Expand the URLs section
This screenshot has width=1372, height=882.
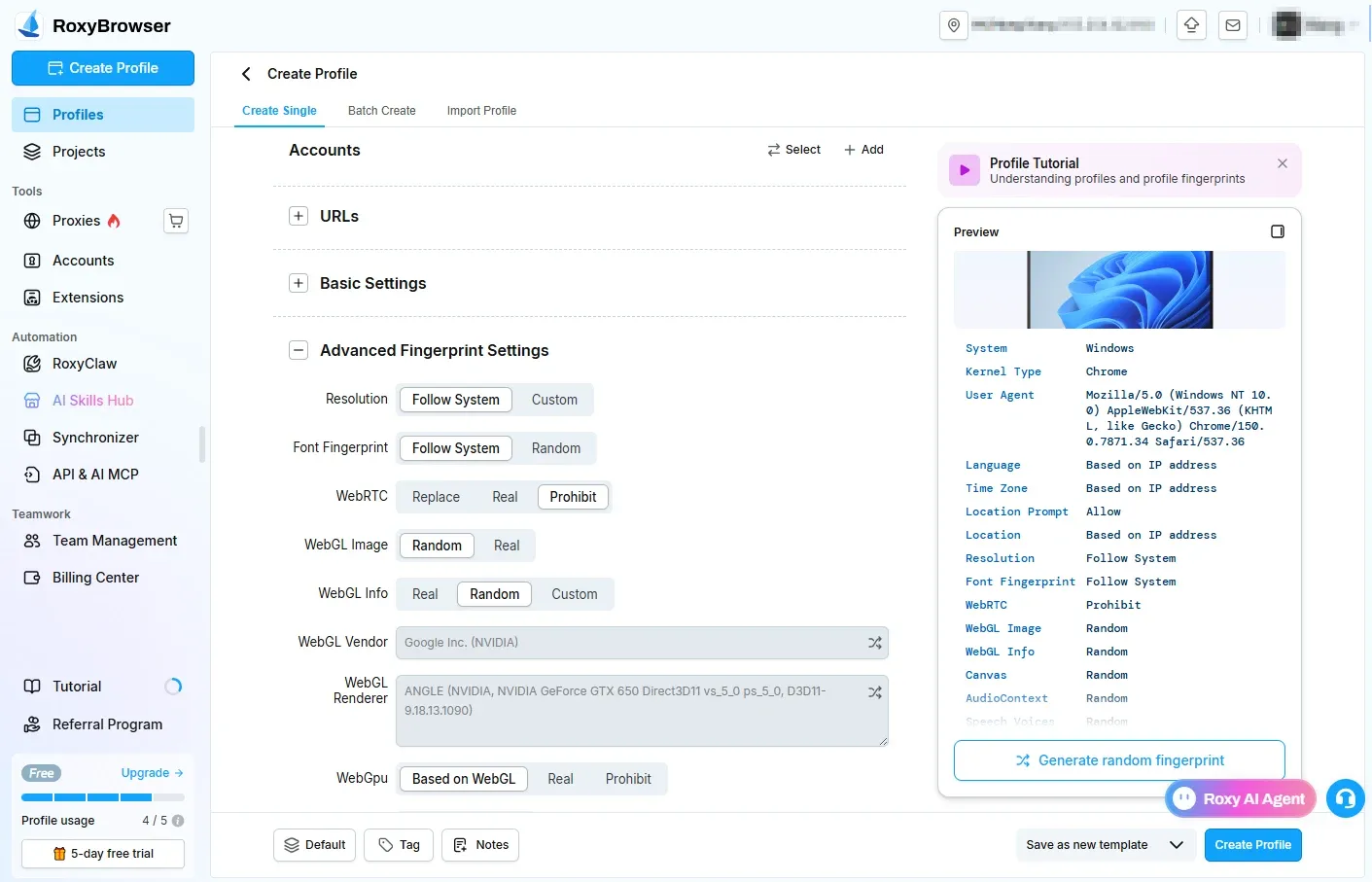[299, 216]
